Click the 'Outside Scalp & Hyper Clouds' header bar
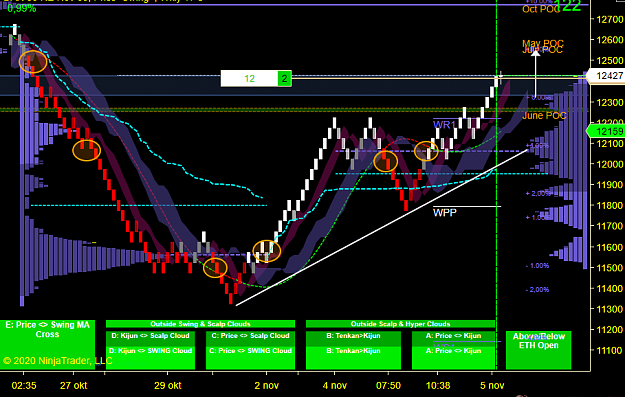This screenshot has width=625, height=397. point(400,324)
